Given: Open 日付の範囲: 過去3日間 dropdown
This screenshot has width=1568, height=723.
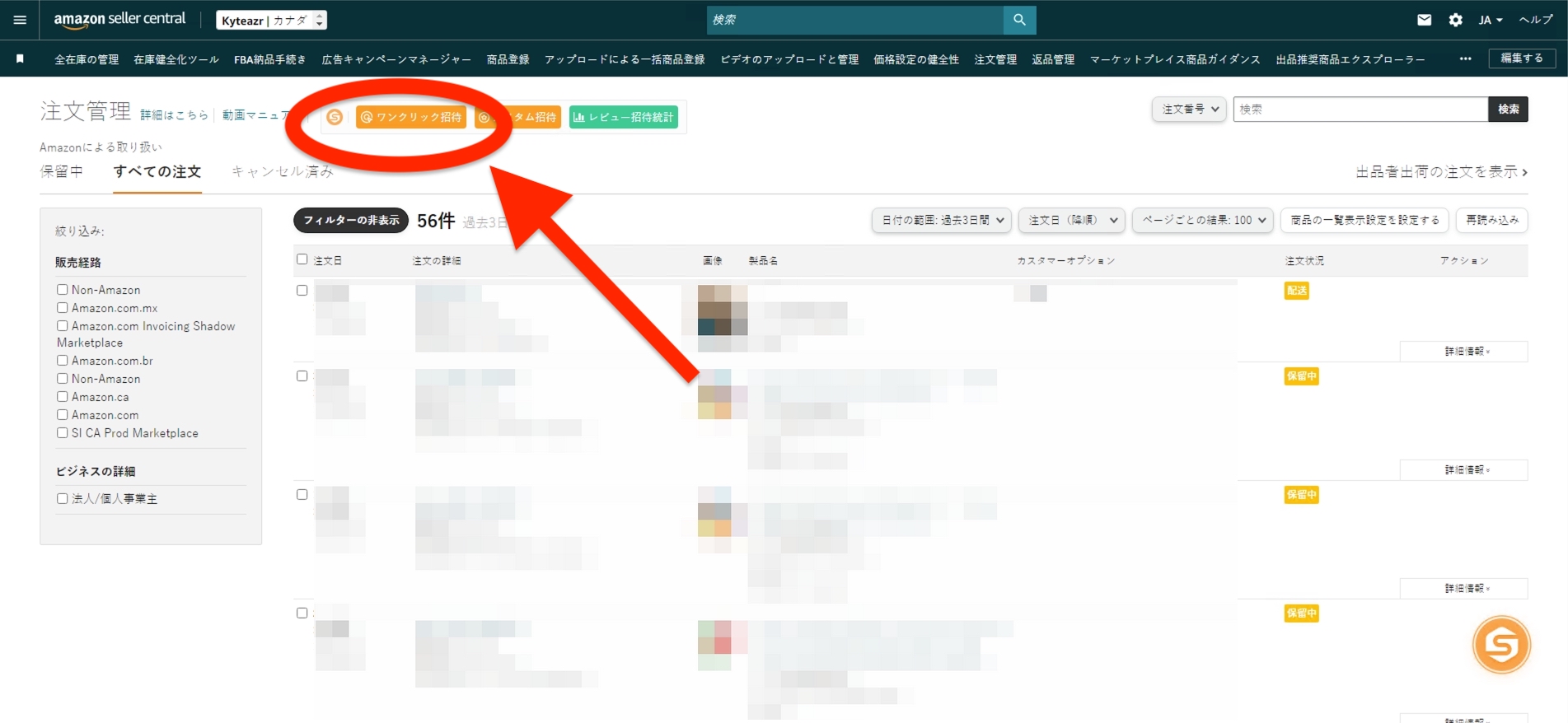Looking at the screenshot, I should pyautogui.click(x=941, y=220).
